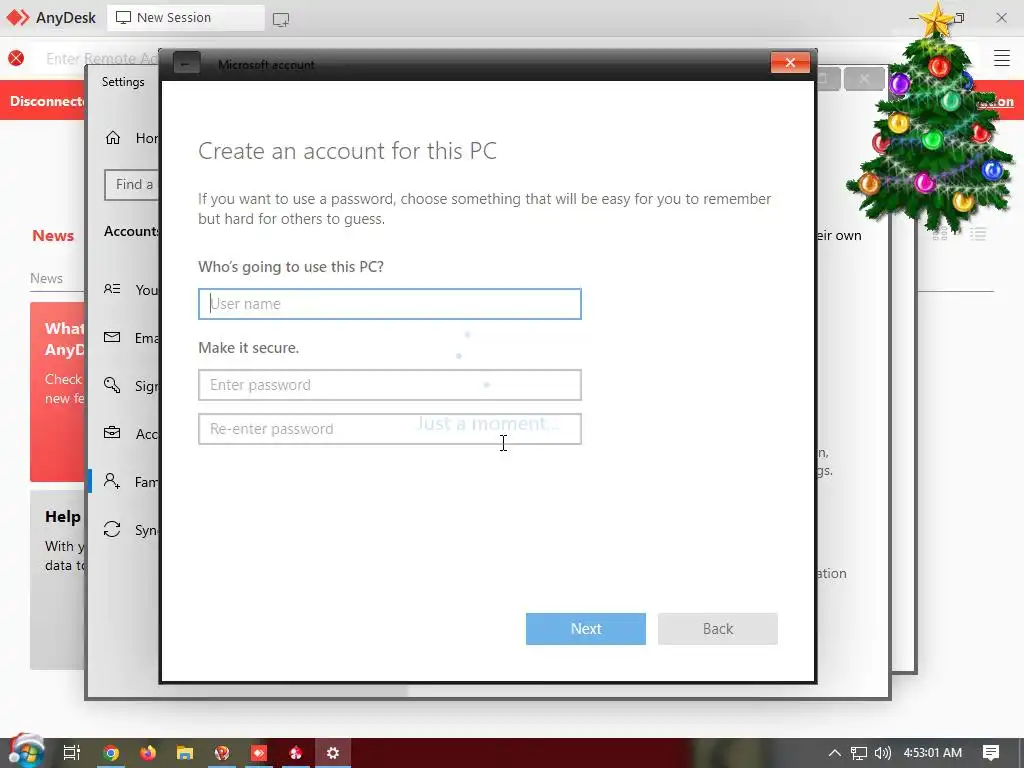The height and width of the screenshot is (768, 1024).
Task: Open Access work briefcase icon in Settings
Action: point(112,433)
